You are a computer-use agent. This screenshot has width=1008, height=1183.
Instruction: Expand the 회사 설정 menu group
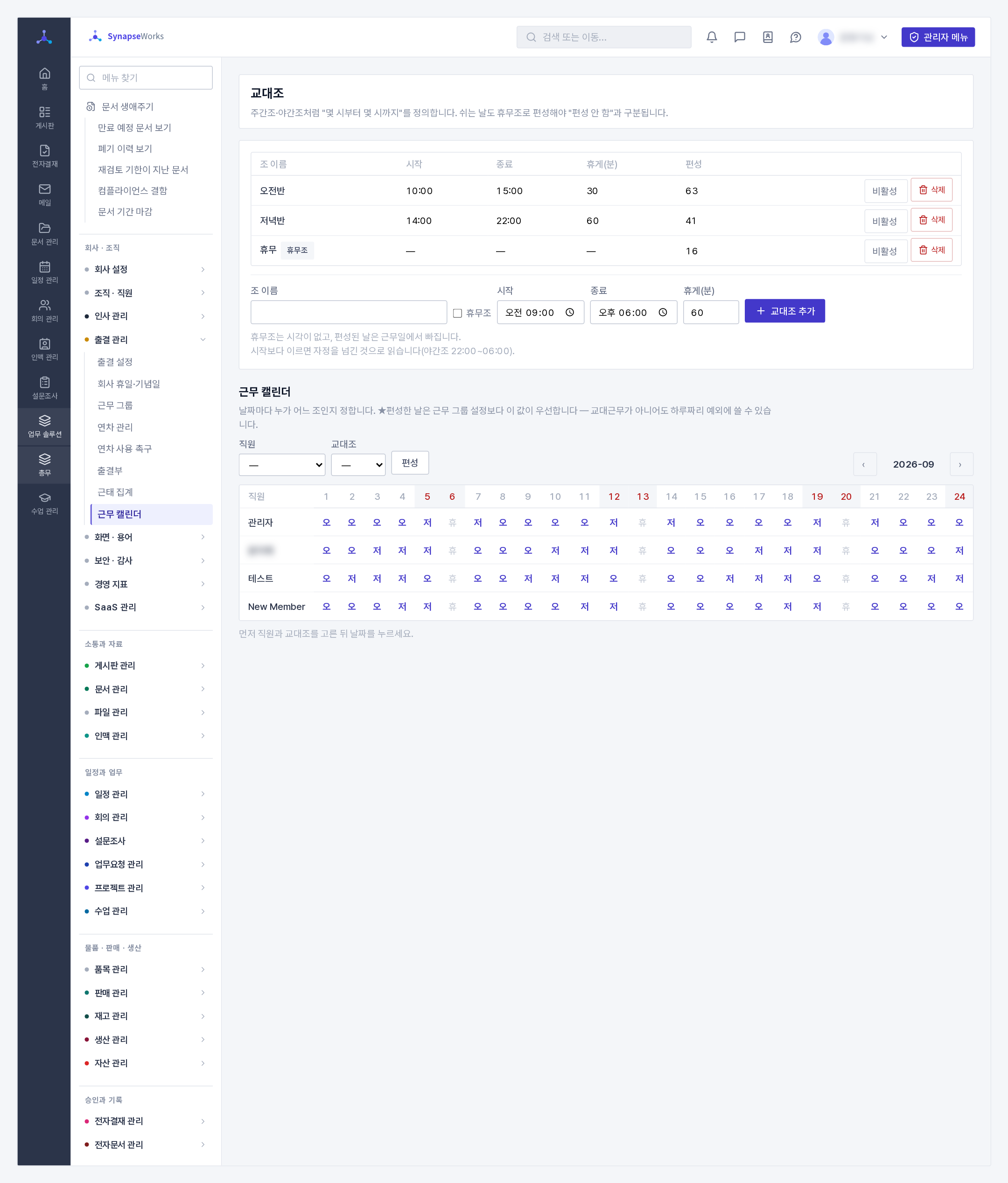click(x=146, y=269)
